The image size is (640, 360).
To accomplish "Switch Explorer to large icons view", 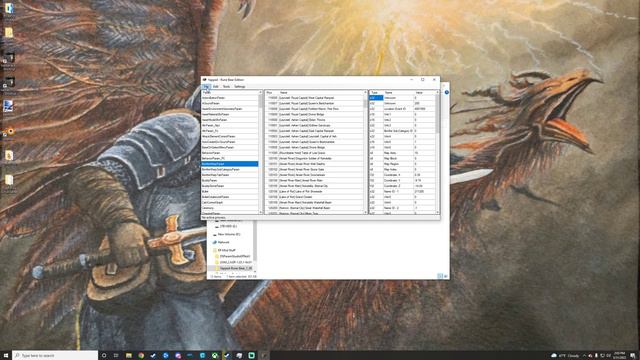I will (x=446, y=276).
